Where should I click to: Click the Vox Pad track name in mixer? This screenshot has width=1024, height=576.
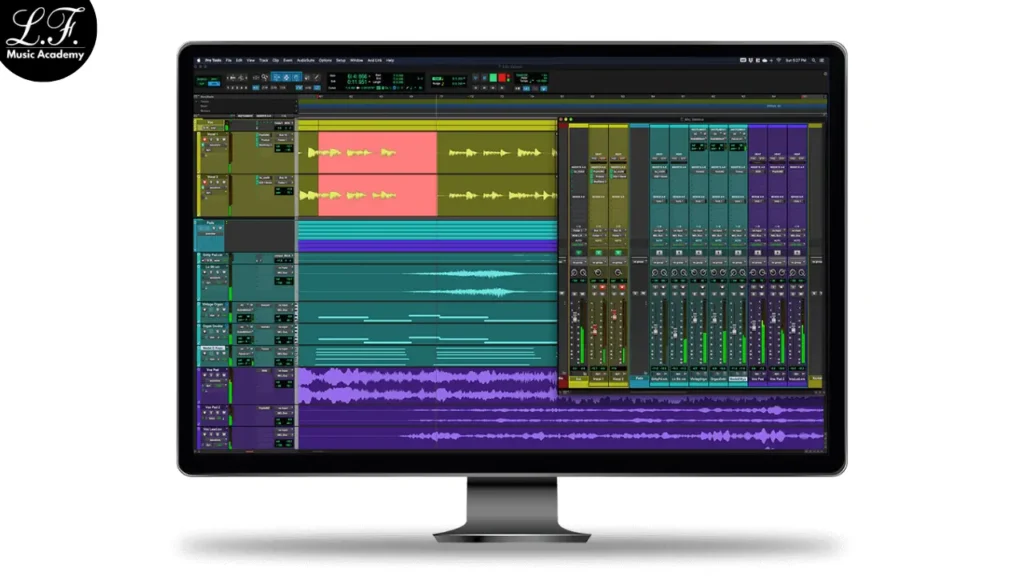coord(757,379)
